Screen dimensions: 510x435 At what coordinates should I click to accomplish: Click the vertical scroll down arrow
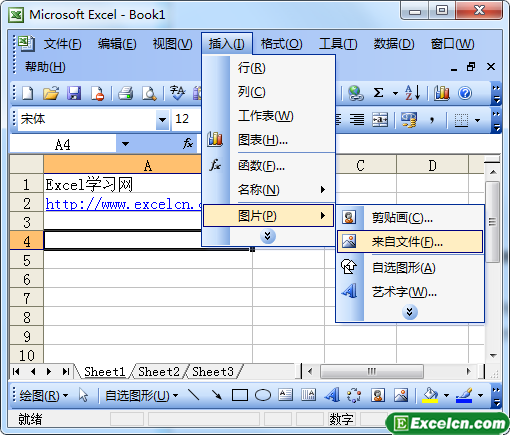[493, 356]
